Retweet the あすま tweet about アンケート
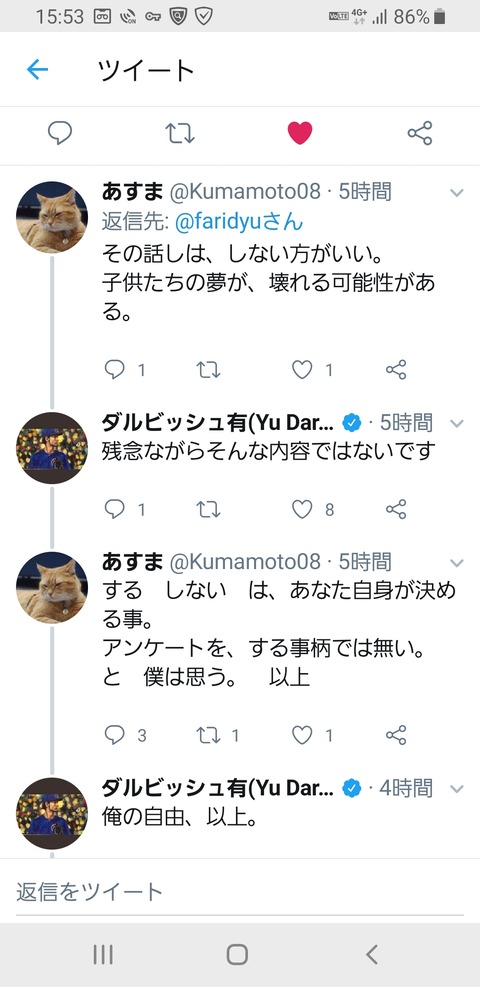 coord(208,735)
